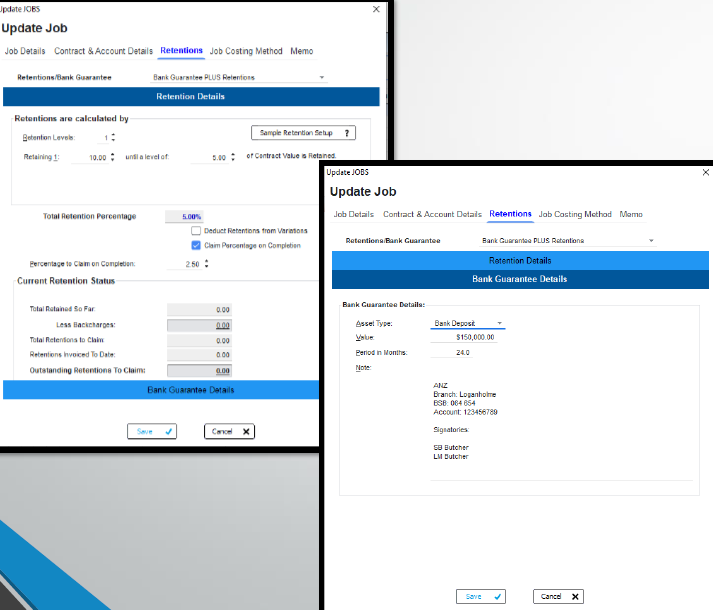The width and height of the screenshot is (713, 610).
Task: Open Job Costing Method tab in back window
Action: click(246, 51)
